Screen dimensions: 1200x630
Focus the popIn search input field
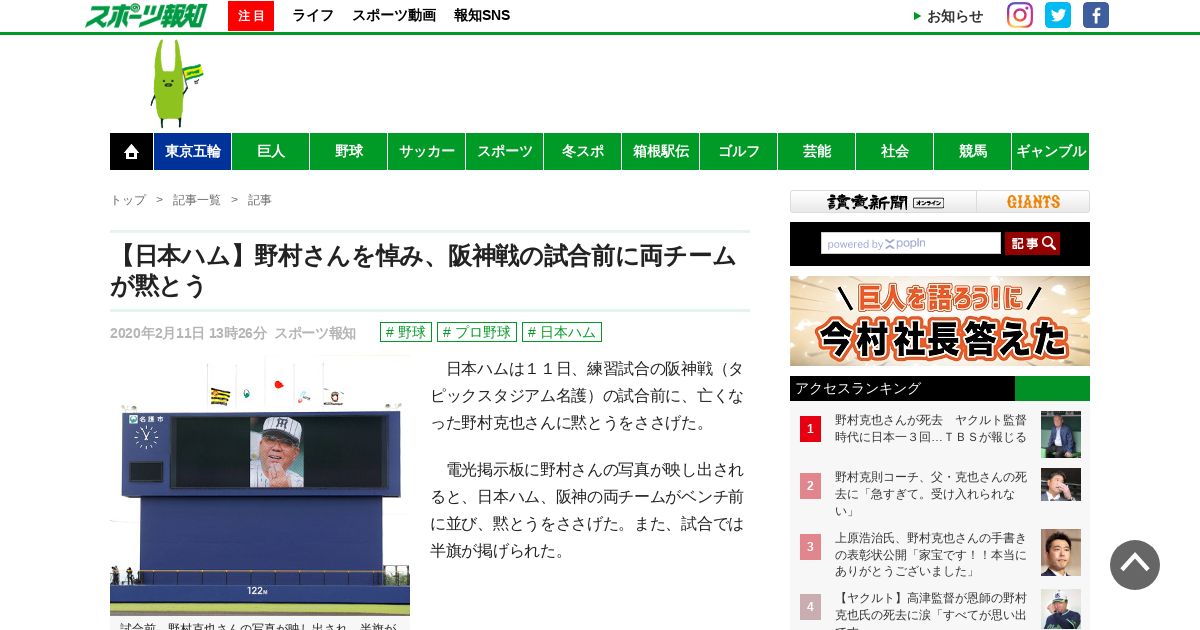911,243
